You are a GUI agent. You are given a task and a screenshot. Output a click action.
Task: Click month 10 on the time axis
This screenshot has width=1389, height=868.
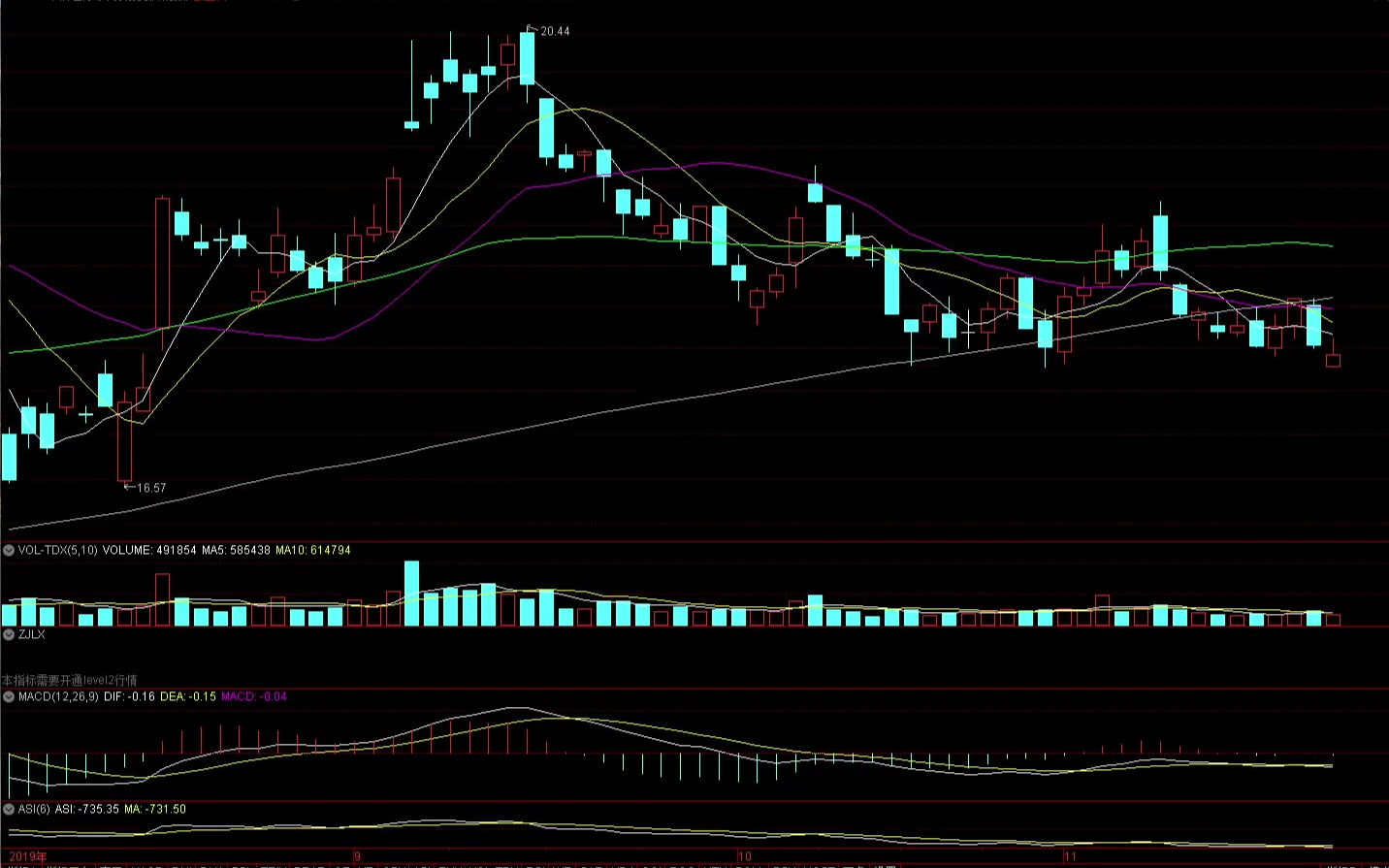744,856
